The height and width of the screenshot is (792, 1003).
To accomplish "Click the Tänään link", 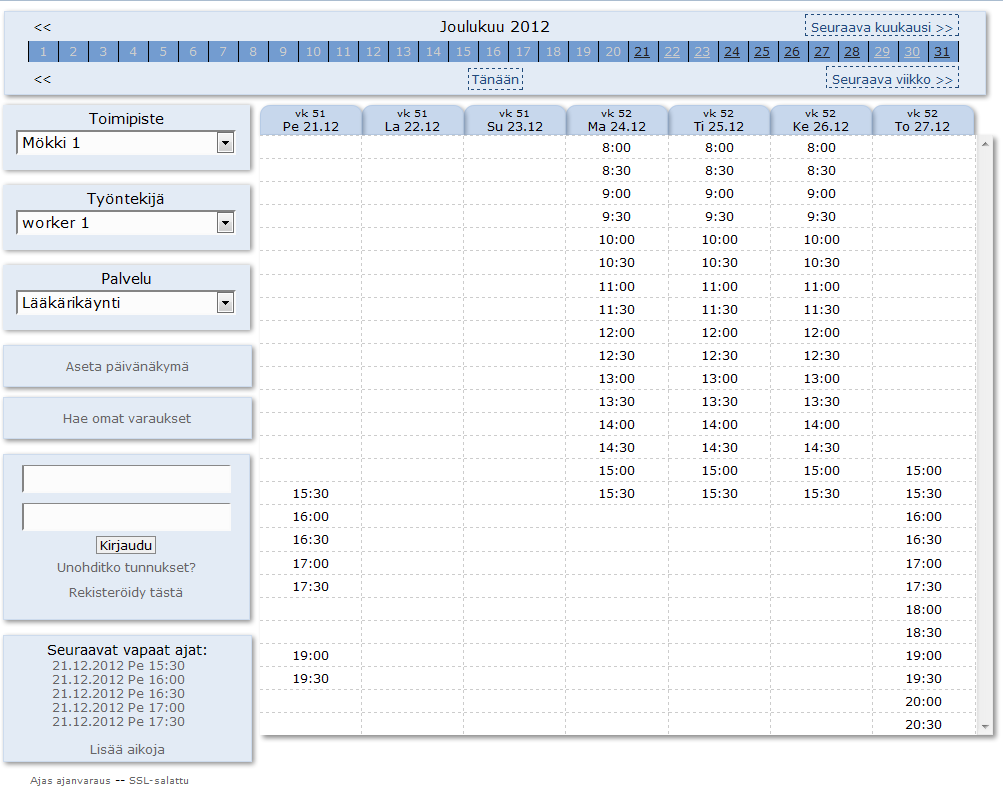I will pos(495,79).
